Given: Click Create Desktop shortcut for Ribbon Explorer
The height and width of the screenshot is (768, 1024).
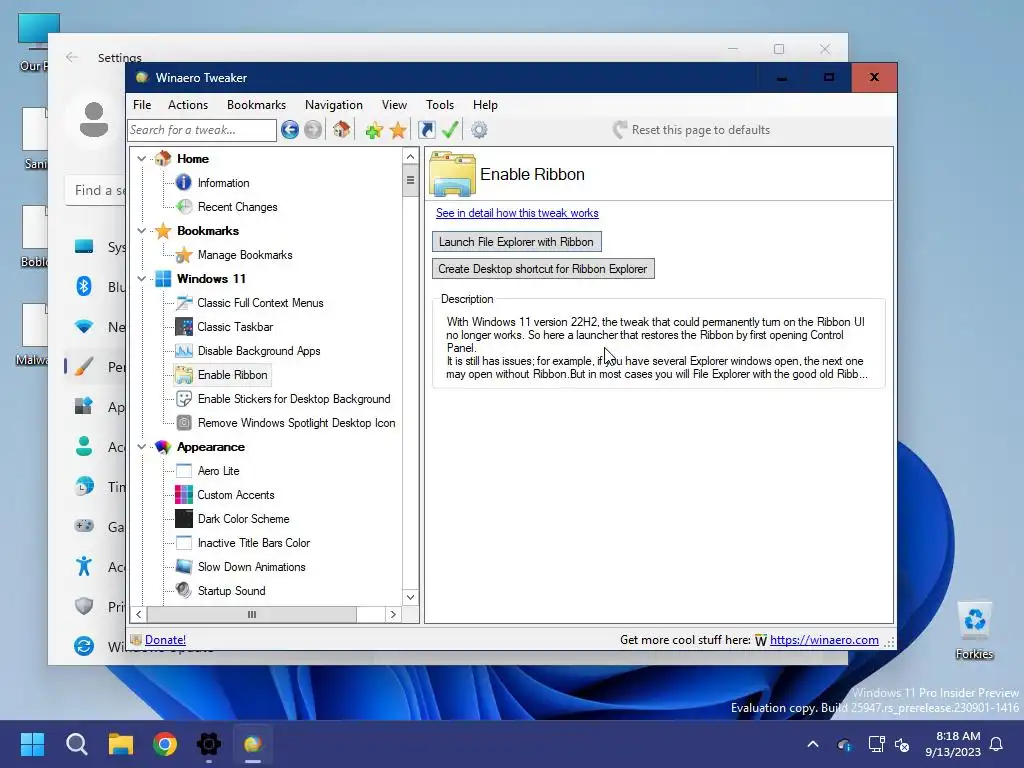Looking at the screenshot, I should coord(543,269).
